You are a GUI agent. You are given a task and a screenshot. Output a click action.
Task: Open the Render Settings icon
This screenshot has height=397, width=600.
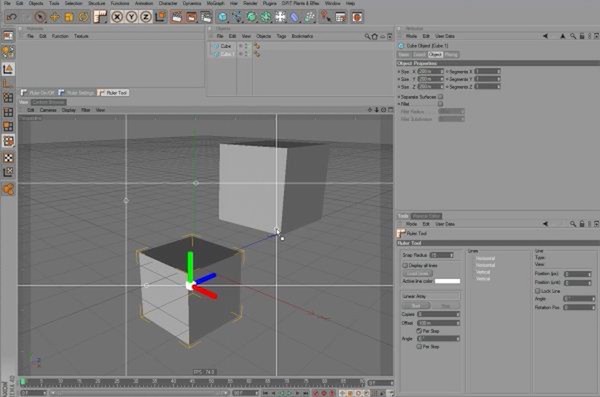[x=206, y=17]
